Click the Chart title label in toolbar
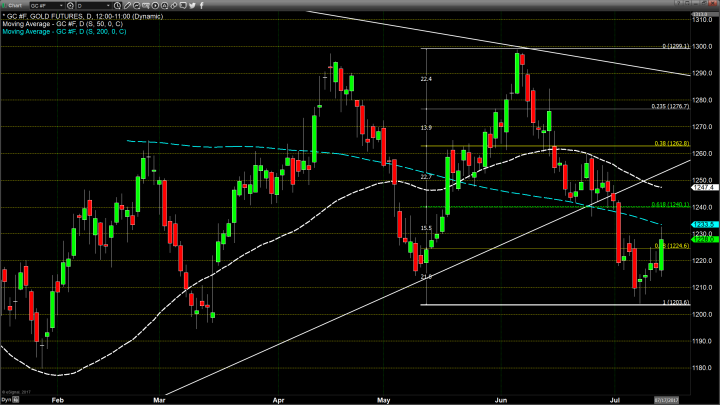Screen dimensions: 720x405 [14, 6]
